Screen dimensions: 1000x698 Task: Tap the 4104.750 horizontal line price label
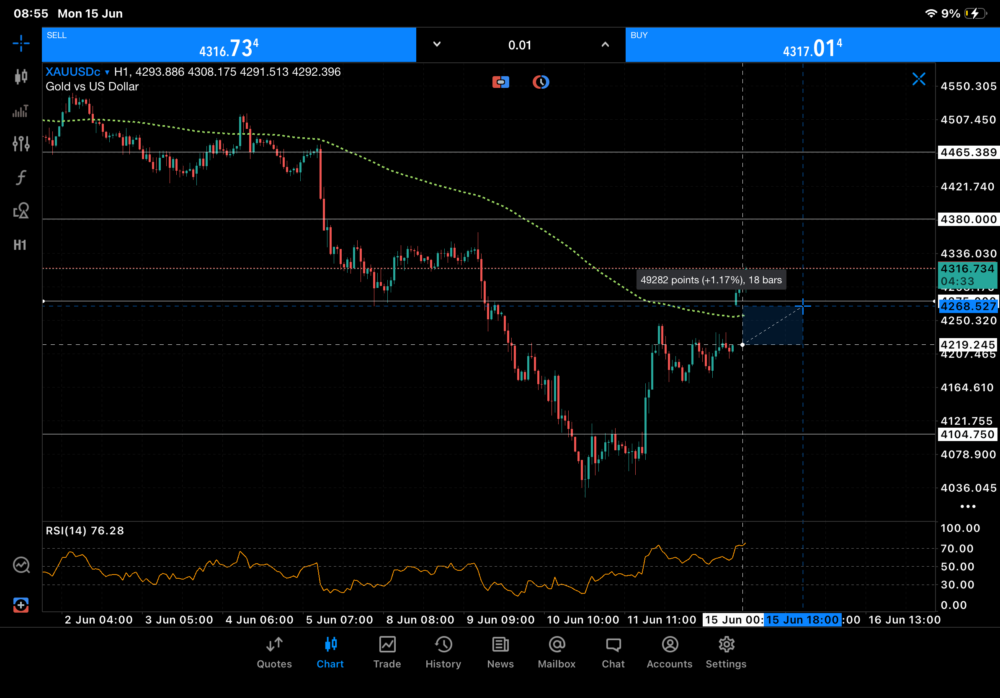pos(968,434)
